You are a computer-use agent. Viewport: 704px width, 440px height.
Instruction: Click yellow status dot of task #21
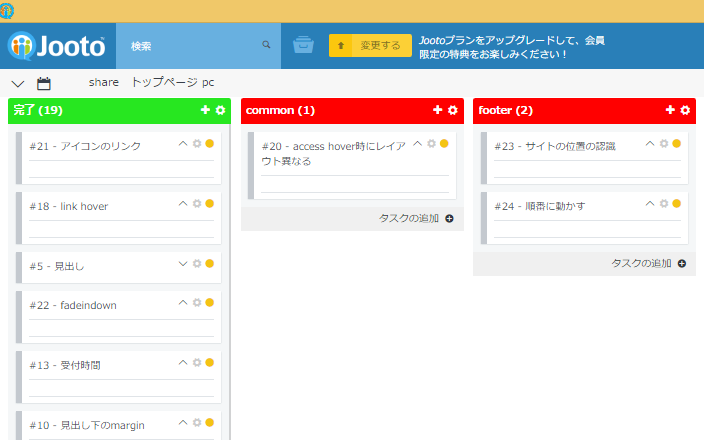[x=210, y=144]
